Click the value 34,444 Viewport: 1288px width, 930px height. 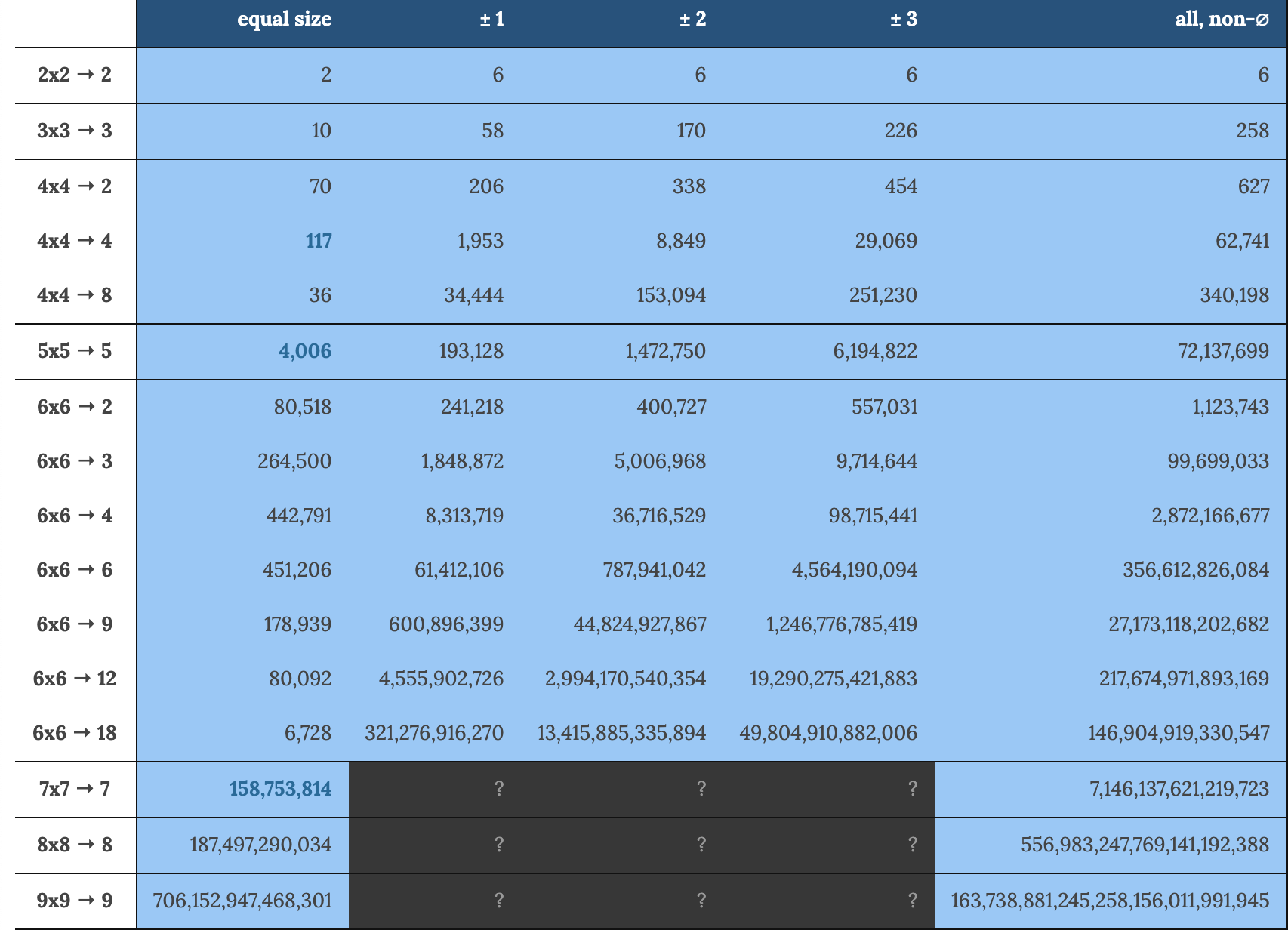pos(474,295)
